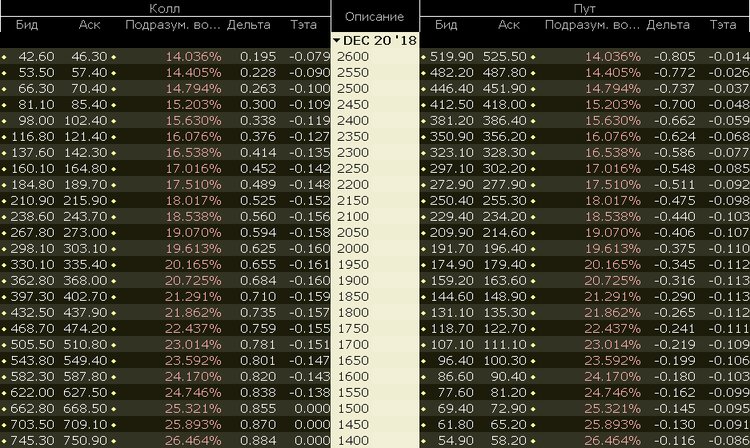Viewport: 750px width, 448px height.
Task: Click call theta value -0.138
Action: click(x=309, y=393)
